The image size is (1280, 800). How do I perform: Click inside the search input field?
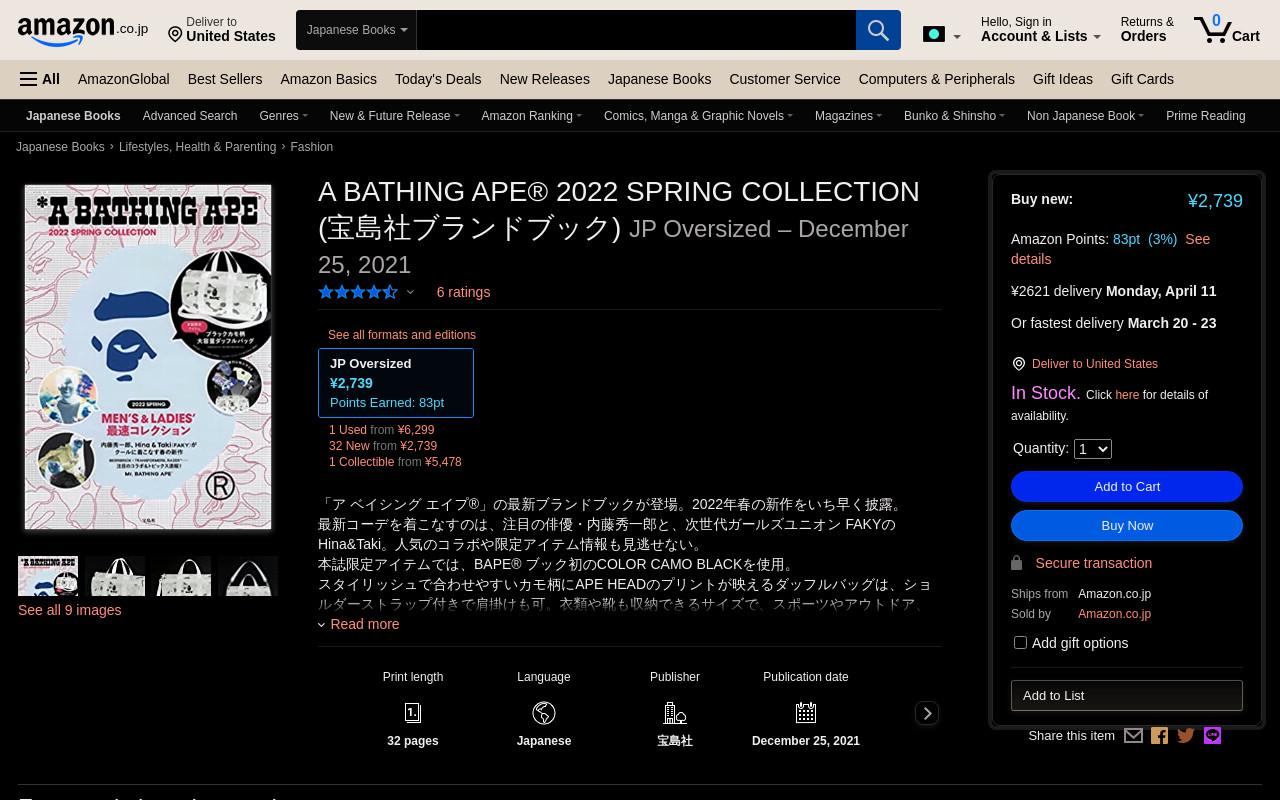coord(636,30)
